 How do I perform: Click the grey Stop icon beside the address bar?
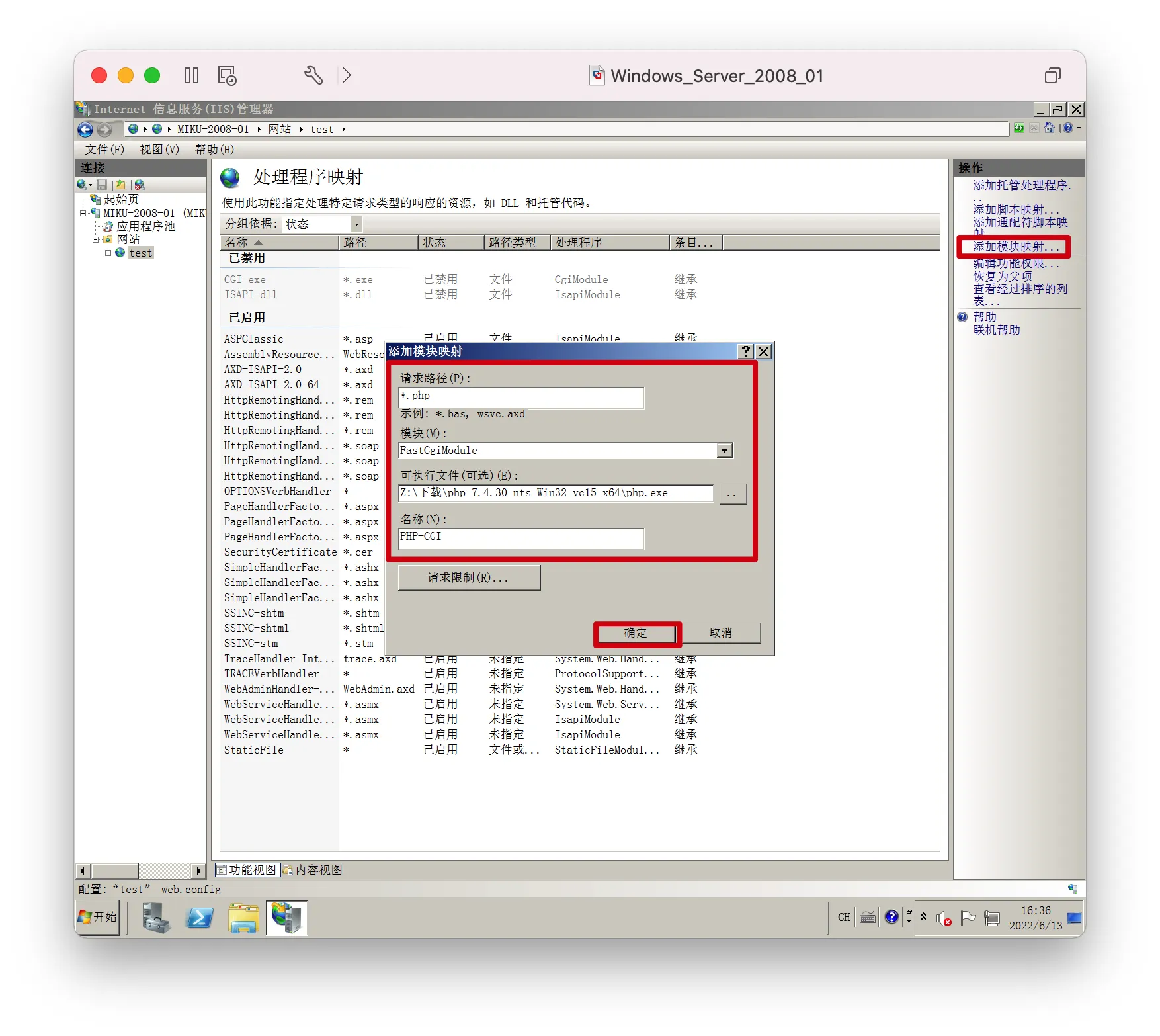(1034, 128)
